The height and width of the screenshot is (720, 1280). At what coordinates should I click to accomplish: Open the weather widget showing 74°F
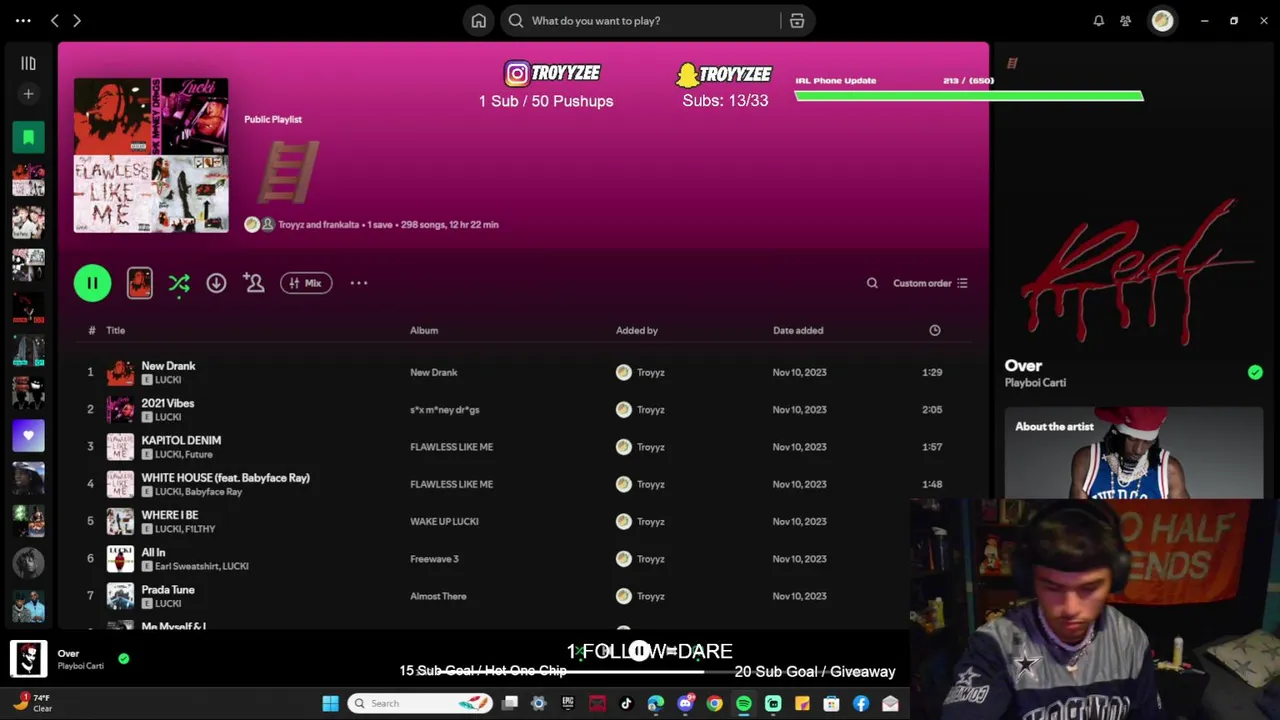point(32,703)
